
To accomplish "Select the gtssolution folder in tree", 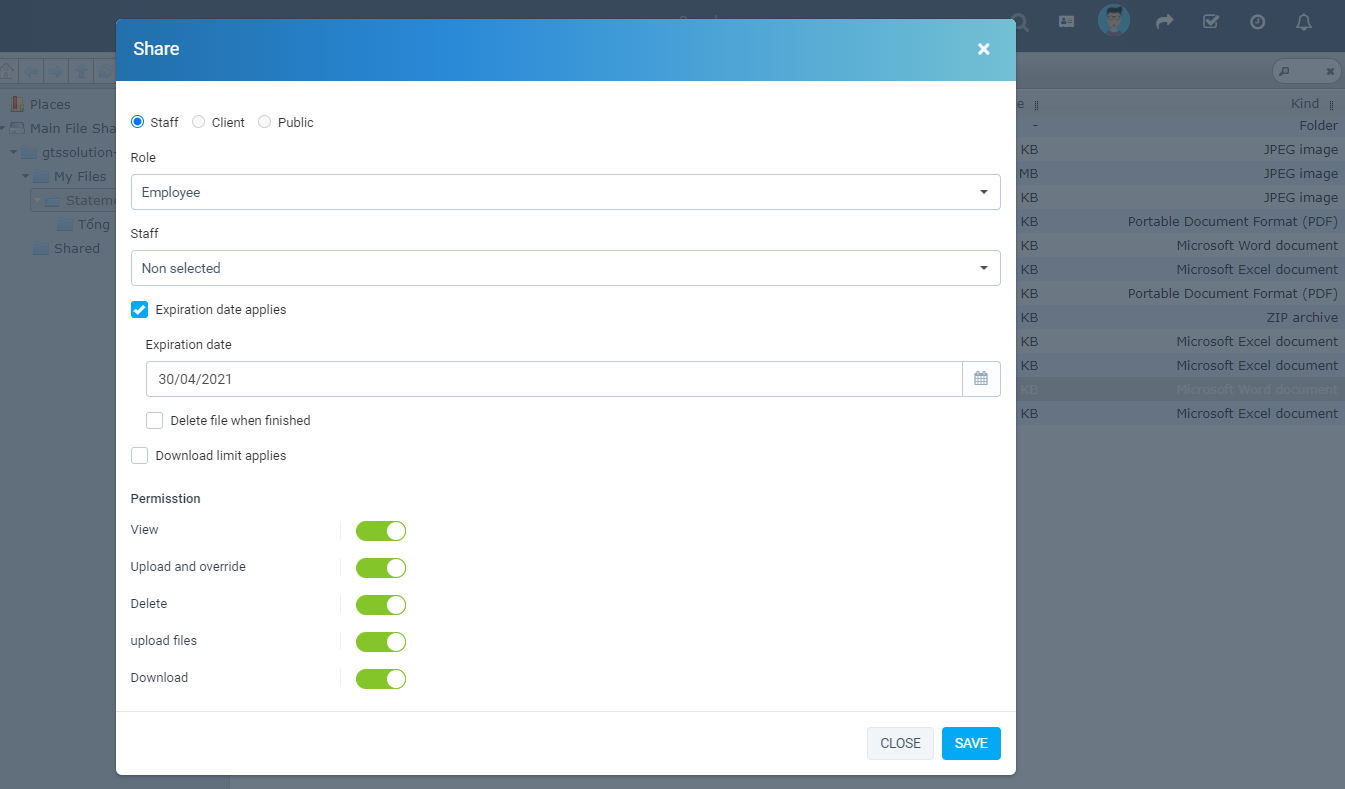I will [x=79, y=152].
